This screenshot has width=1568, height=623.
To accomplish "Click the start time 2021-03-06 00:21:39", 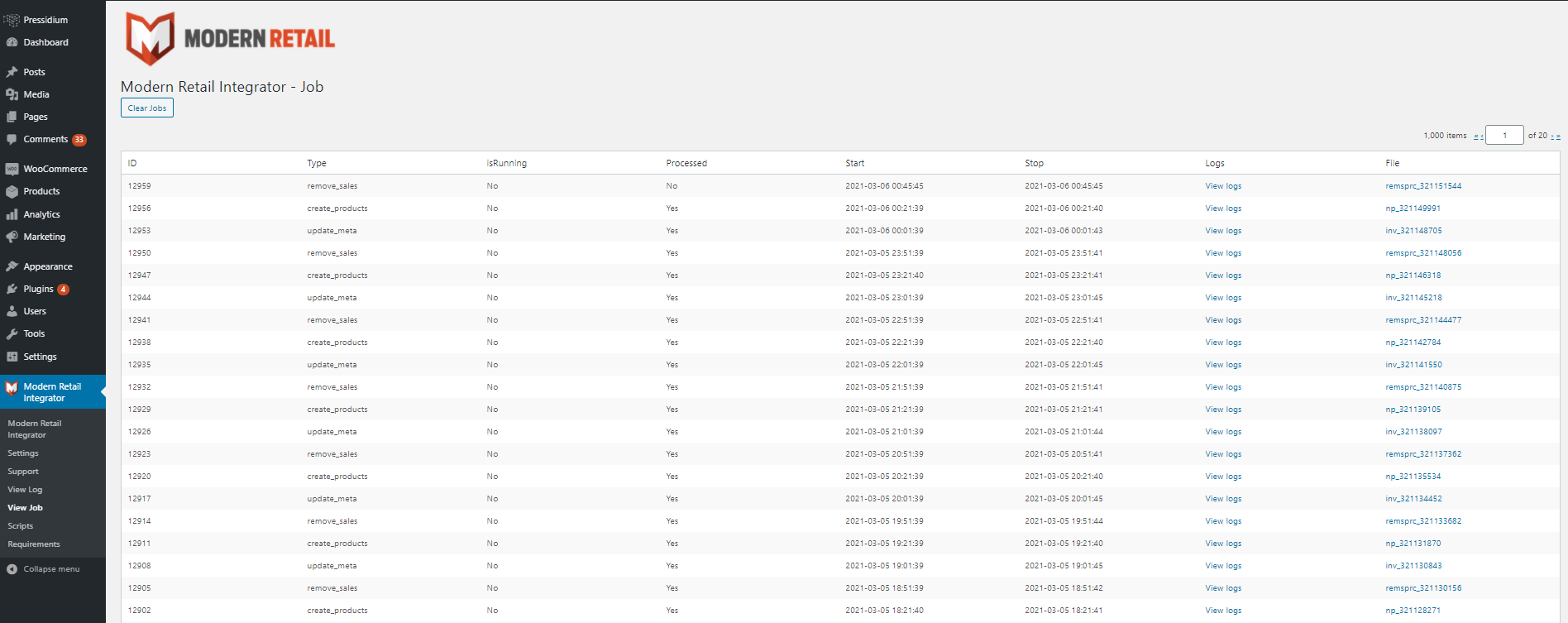I will pos(884,208).
